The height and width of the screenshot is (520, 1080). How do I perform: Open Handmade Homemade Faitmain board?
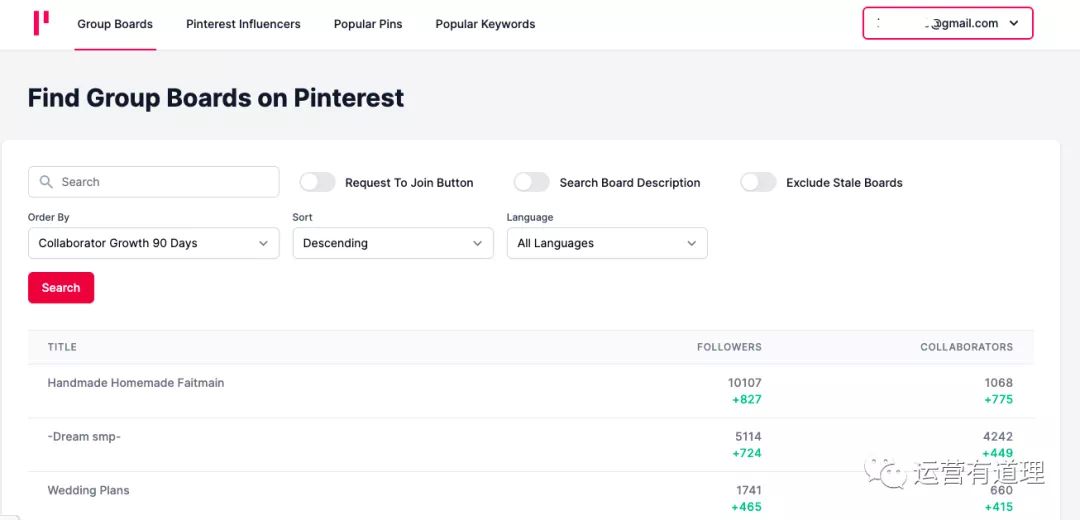pyautogui.click(x=136, y=383)
